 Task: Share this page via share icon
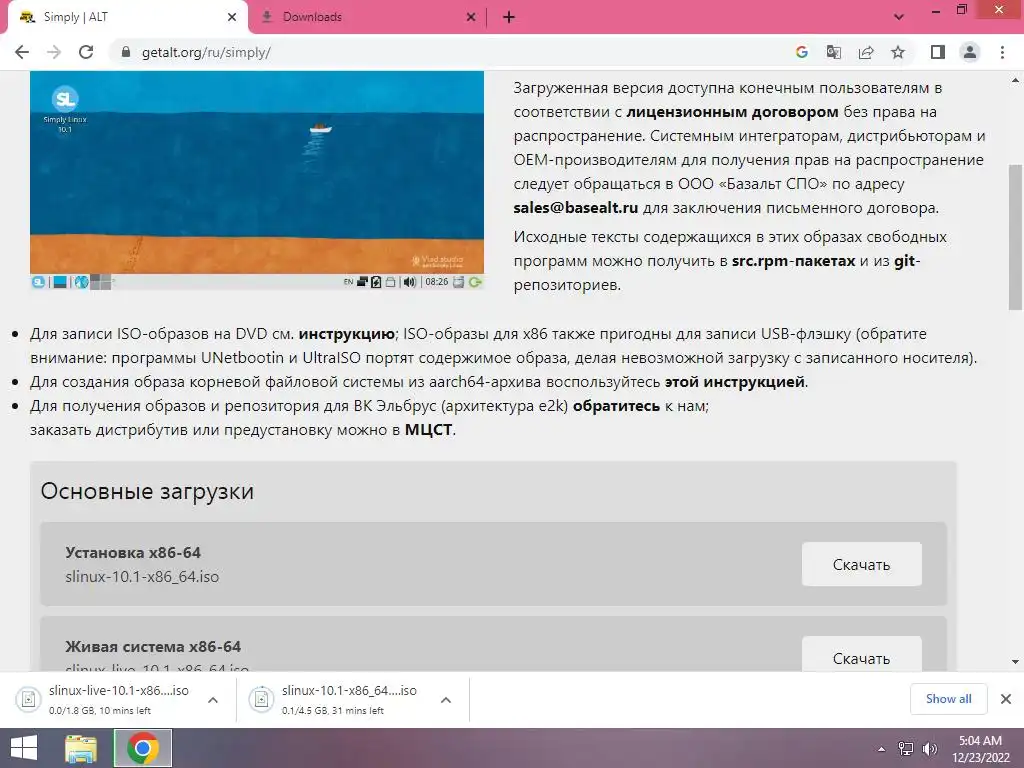click(x=866, y=52)
